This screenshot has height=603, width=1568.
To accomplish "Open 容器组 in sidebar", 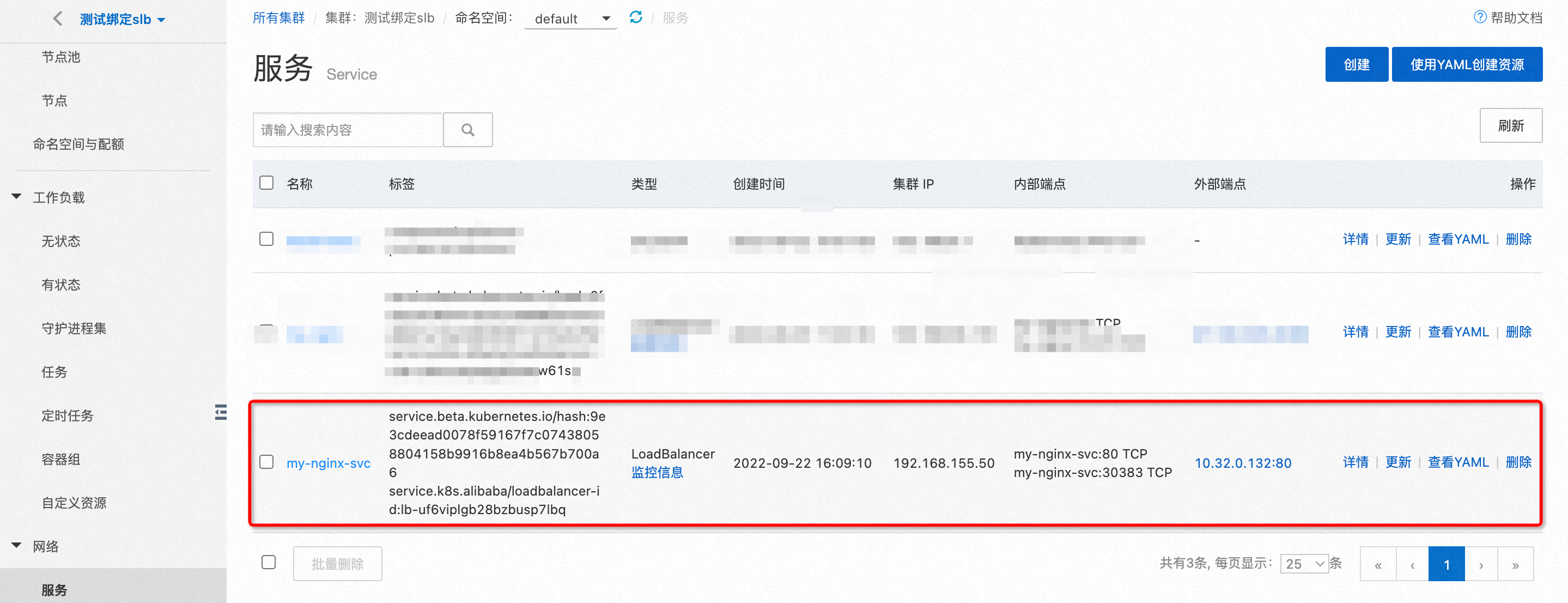I will pyautogui.click(x=60, y=459).
